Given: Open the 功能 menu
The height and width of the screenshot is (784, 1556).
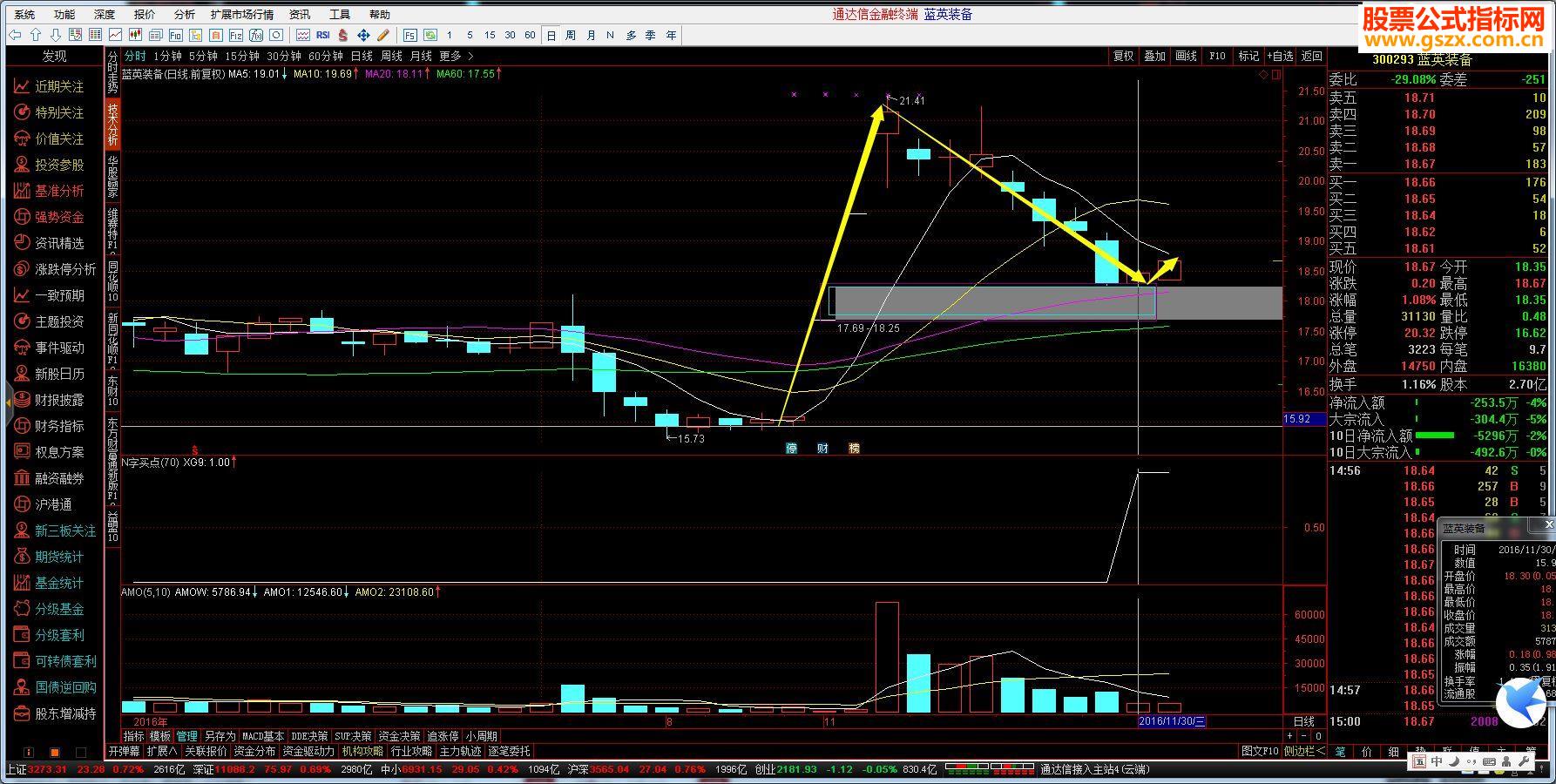Looking at the screenshot, I should 64,14.
